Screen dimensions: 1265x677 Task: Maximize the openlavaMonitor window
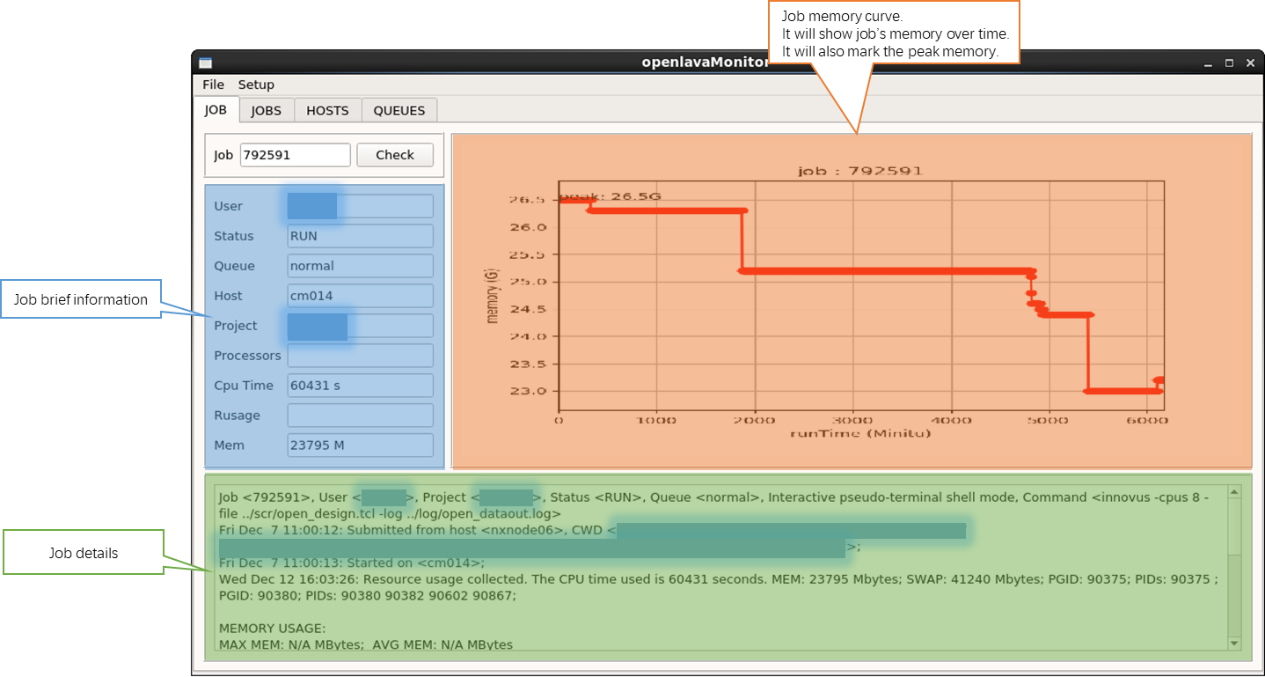click(x=1229, y=62)
